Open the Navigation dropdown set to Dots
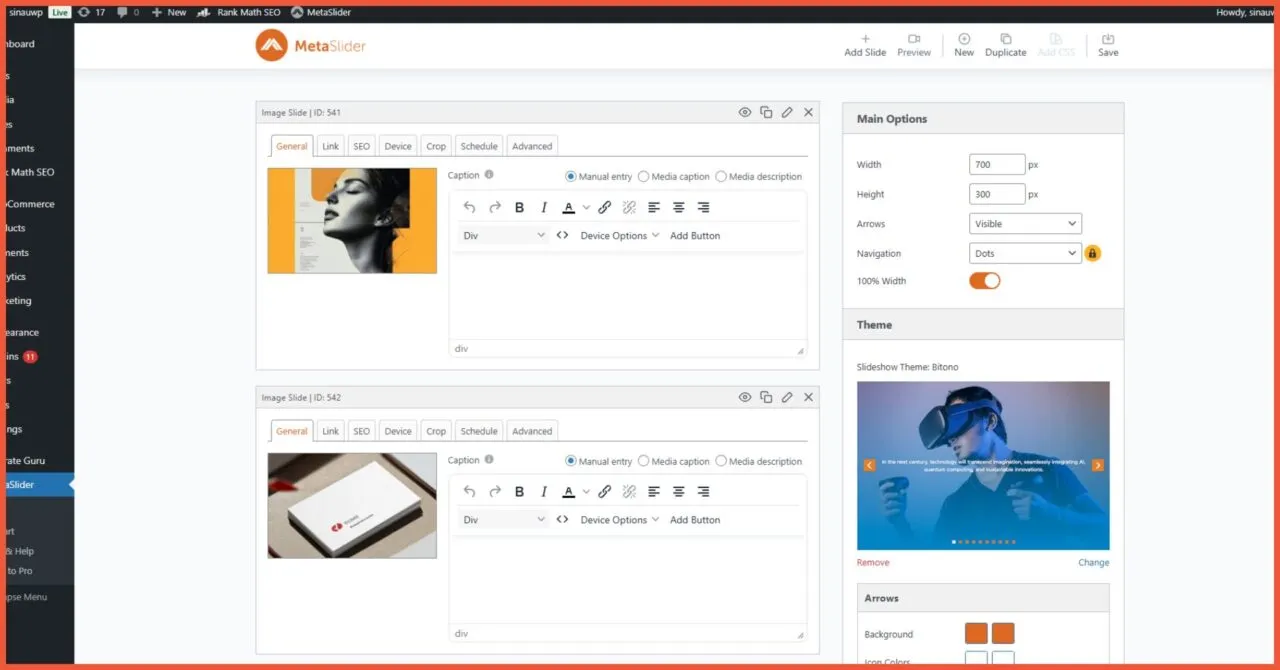 (x=1025, y=254)
